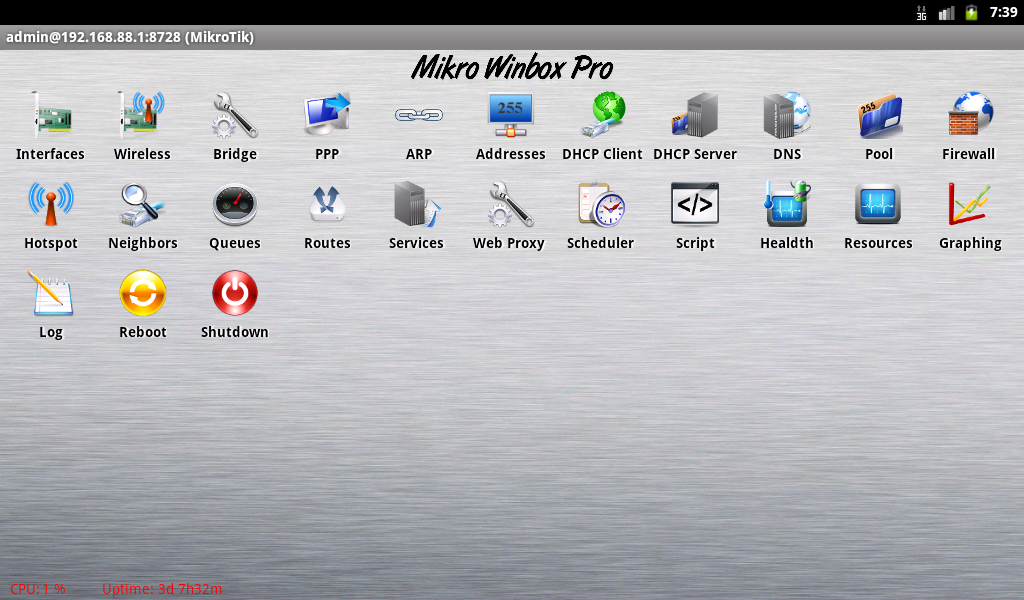Tap the red Shutdown power icon
Image resolution: width=1024 pixels, height=600 pixels.
coord(234,292)
